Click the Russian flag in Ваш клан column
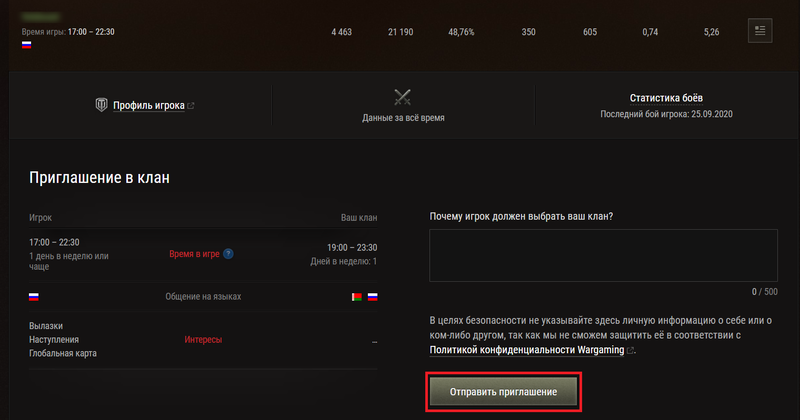 coord(372,297)
